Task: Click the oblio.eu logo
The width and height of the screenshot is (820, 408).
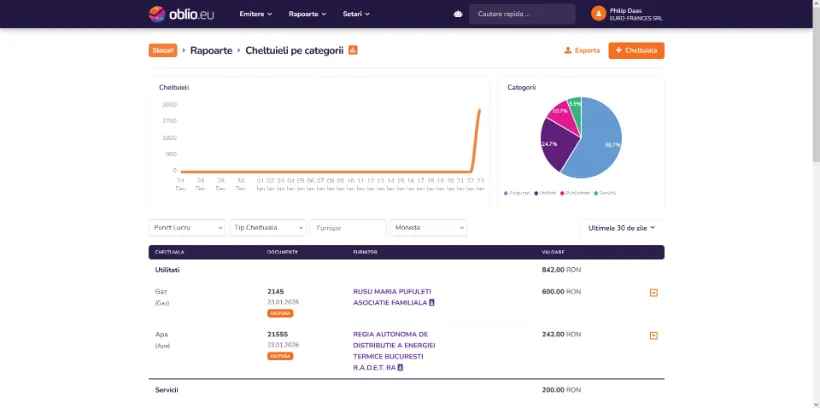Action: pyautogui.click(x=184, y=14)
